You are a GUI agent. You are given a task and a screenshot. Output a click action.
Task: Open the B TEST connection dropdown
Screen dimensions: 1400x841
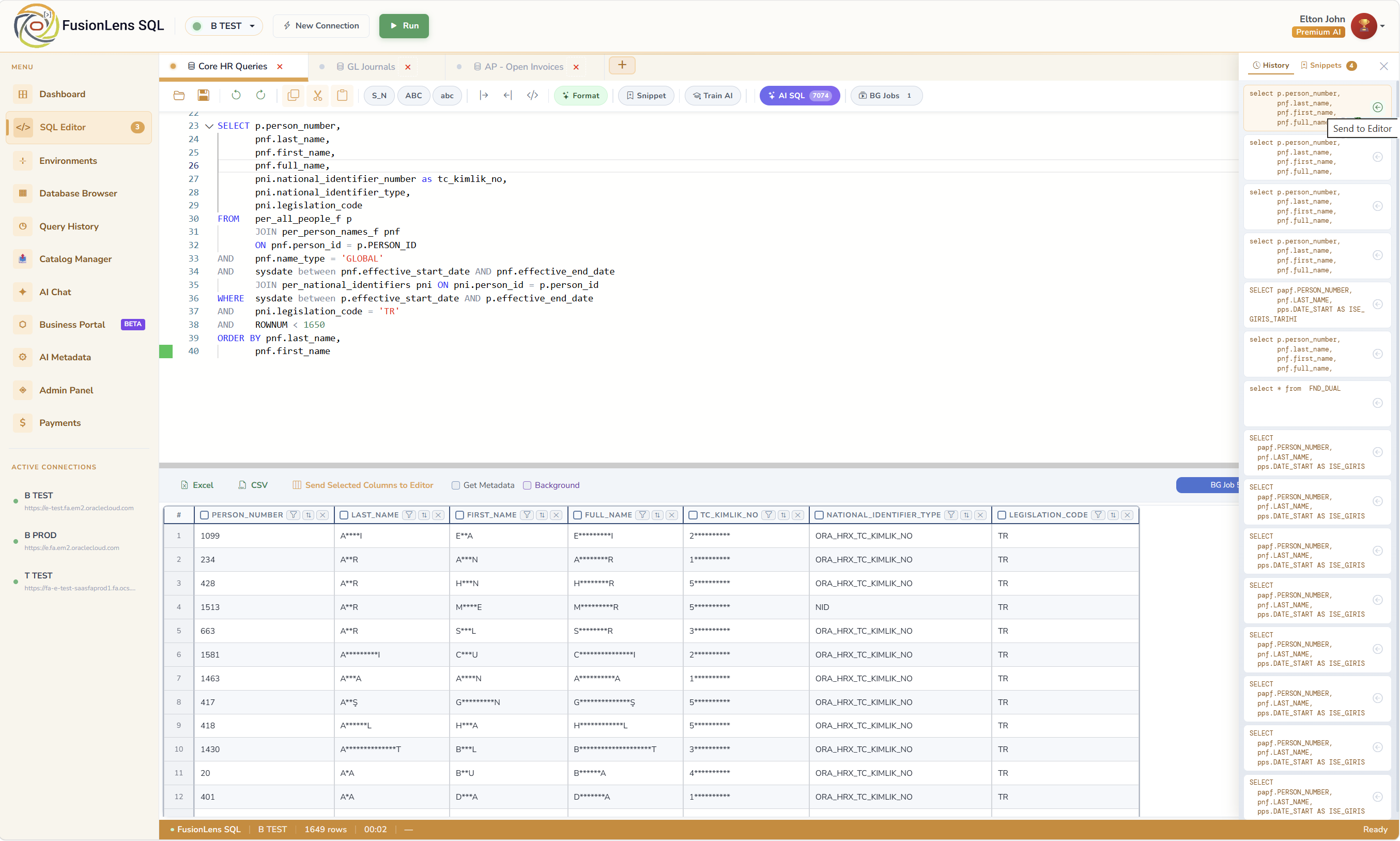pyautogui.click(x=224, y=26)
